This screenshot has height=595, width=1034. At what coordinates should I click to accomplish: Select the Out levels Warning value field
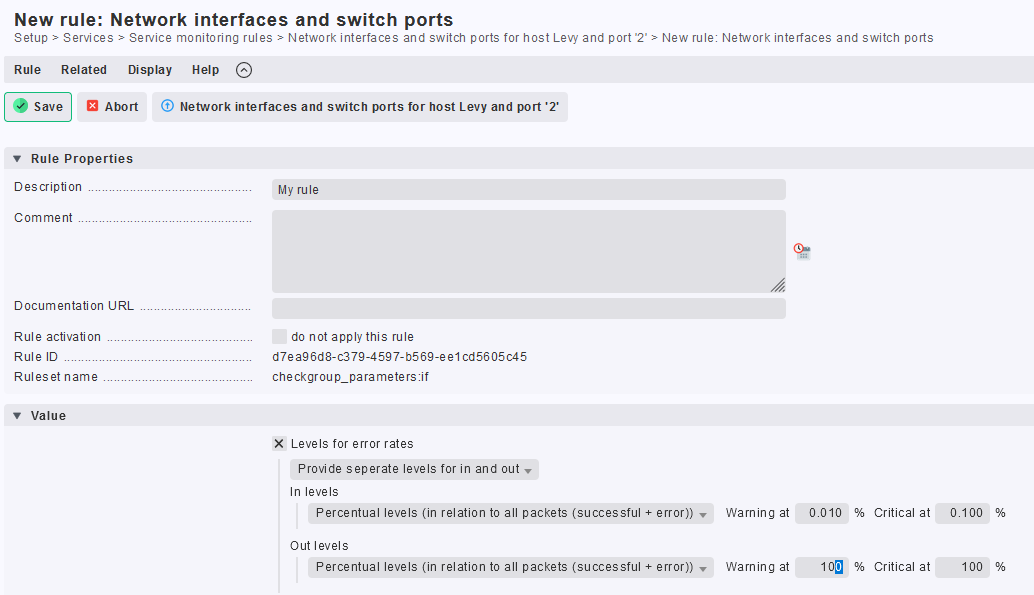coord(821,567)
